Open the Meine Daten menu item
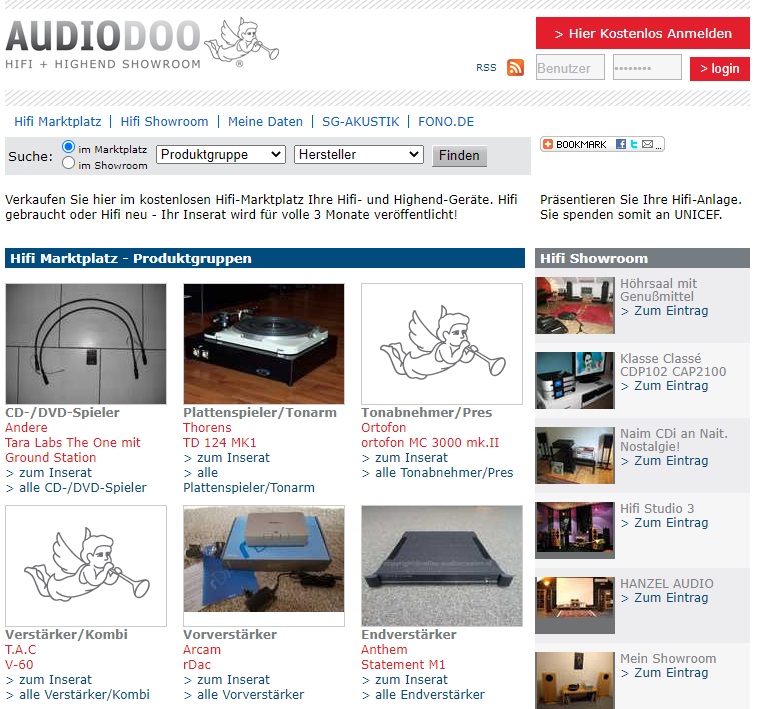Viewport: 769px width, 709px height. [265, 122]
